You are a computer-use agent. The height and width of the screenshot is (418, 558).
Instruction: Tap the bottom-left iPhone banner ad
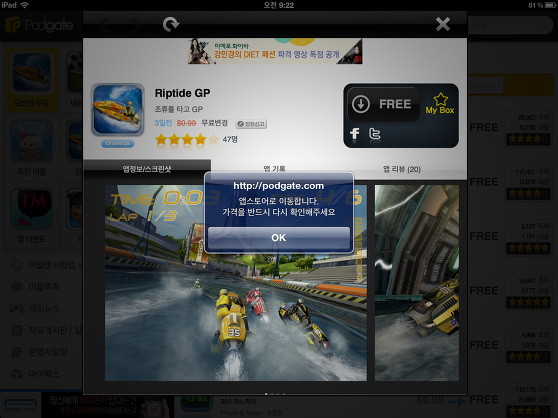(x=87, y=406)
